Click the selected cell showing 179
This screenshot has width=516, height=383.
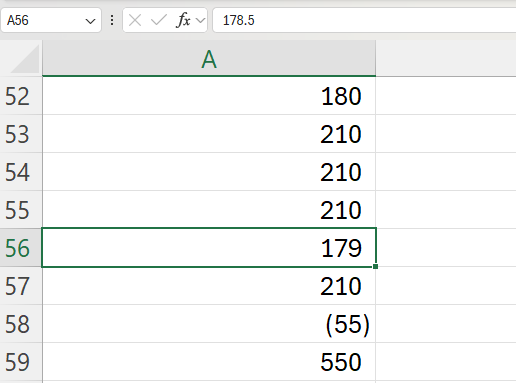pos(209,248)
